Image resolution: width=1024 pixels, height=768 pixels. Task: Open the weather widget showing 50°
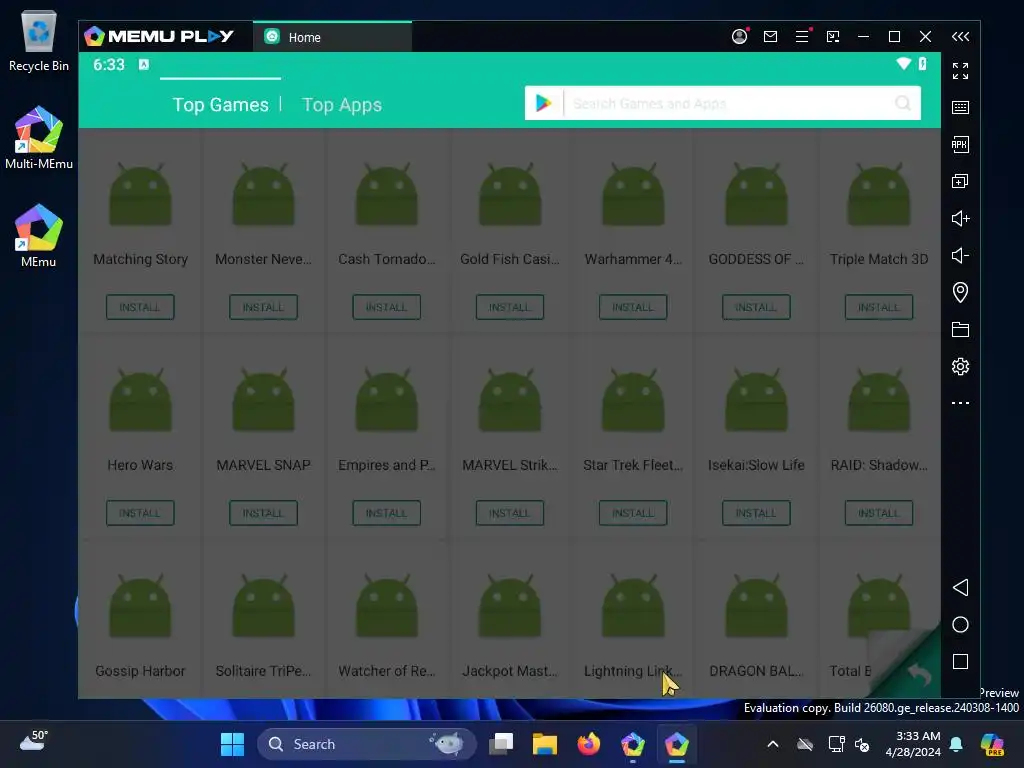[x=33, y=741]
